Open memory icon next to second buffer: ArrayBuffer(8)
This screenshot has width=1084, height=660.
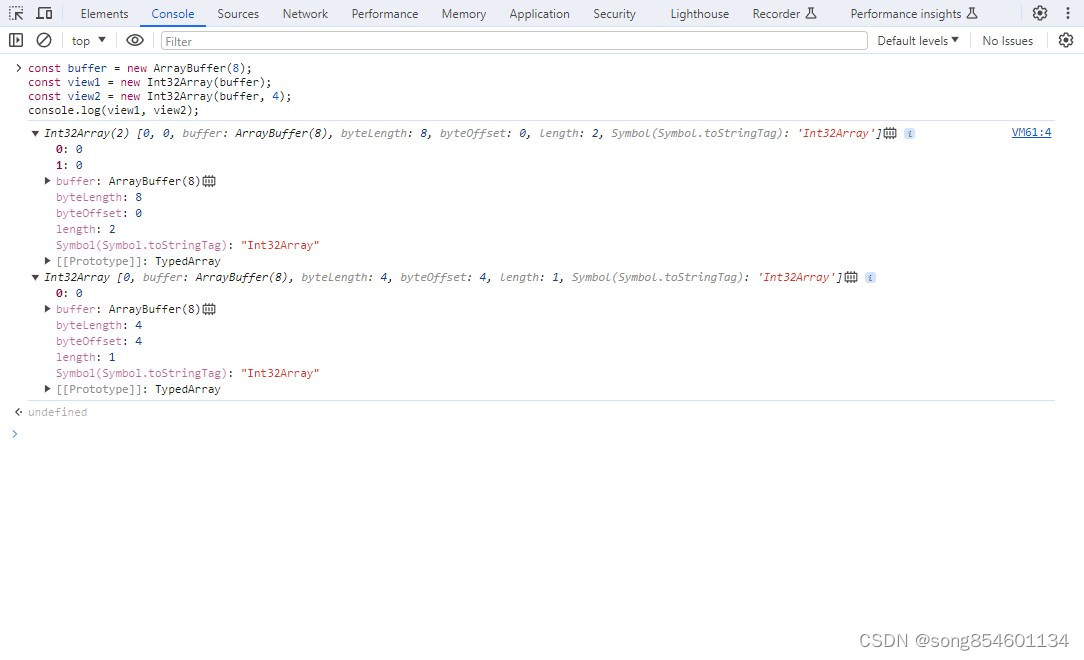pos(209,309)
